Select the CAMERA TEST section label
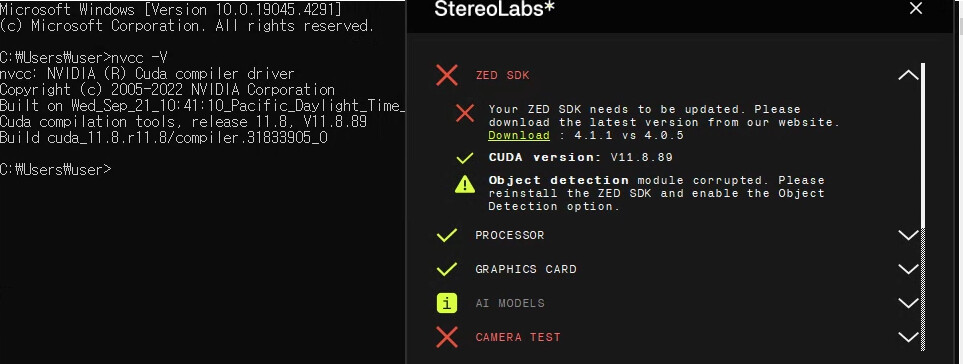 pos(518,337)
